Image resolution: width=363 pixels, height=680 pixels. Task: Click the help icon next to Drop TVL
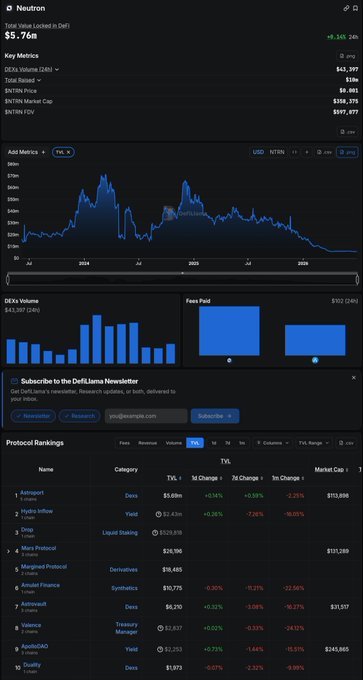pyautogui.click(x=155, y=533)
